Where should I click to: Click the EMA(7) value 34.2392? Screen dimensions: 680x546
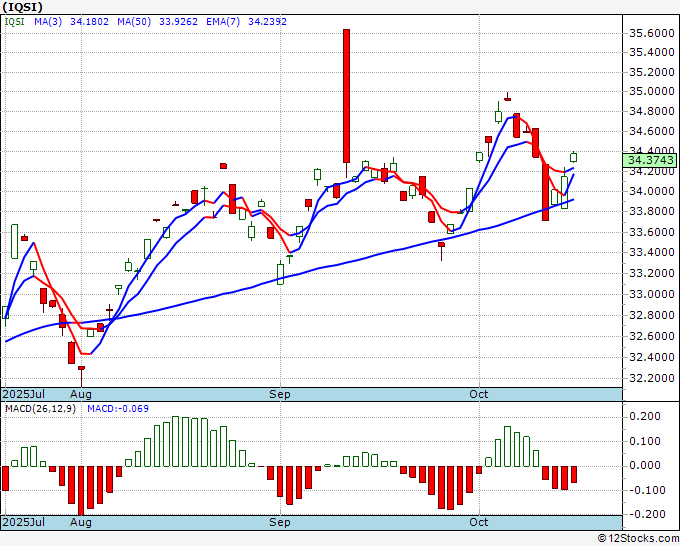pos(267,21)
